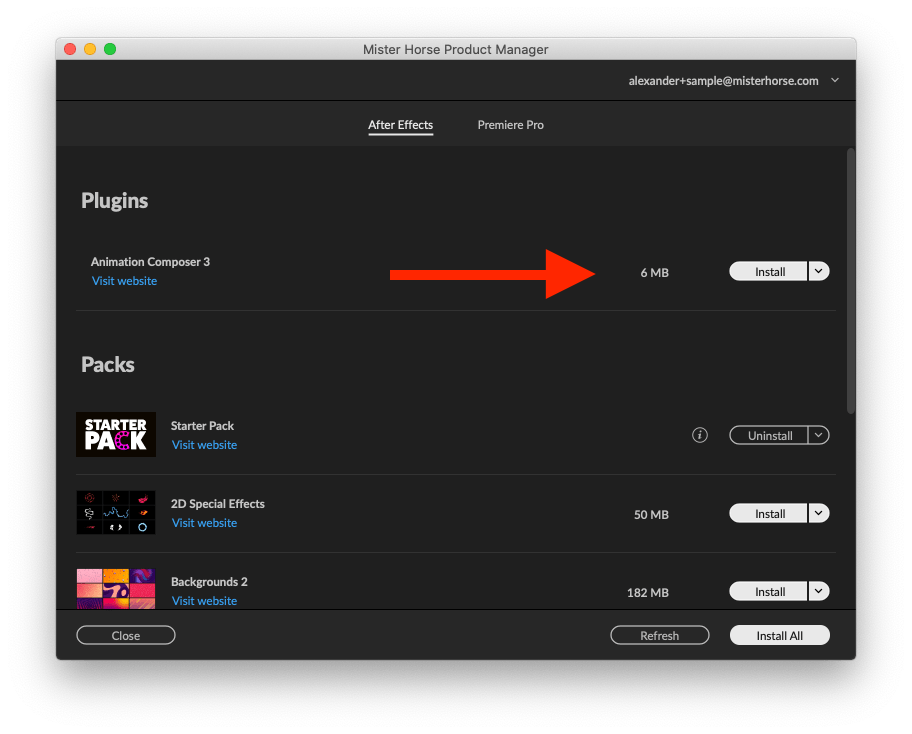
Task: Open 2D Special Effects install options arrow
Action: [818, 513]
